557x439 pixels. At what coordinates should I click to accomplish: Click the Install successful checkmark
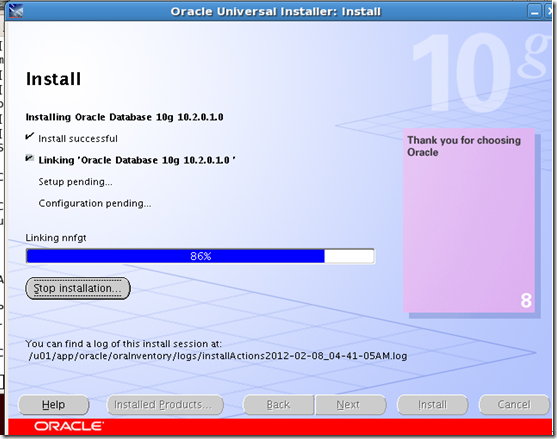30,136
